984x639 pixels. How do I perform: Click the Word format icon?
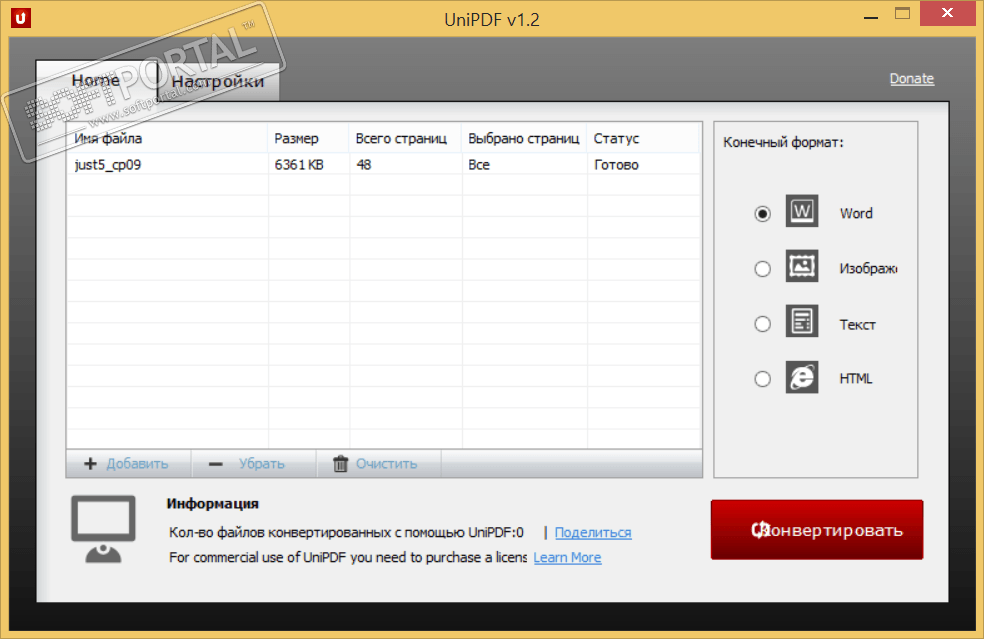[801, 211]
